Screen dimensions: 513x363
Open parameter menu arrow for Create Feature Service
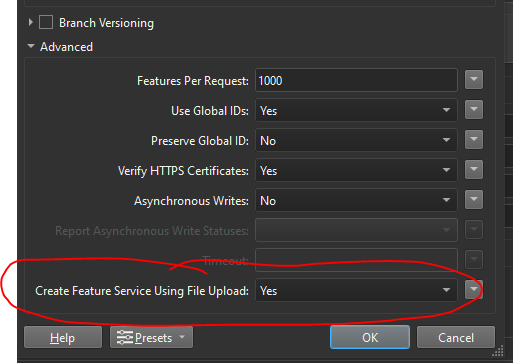tap(474, 290)
